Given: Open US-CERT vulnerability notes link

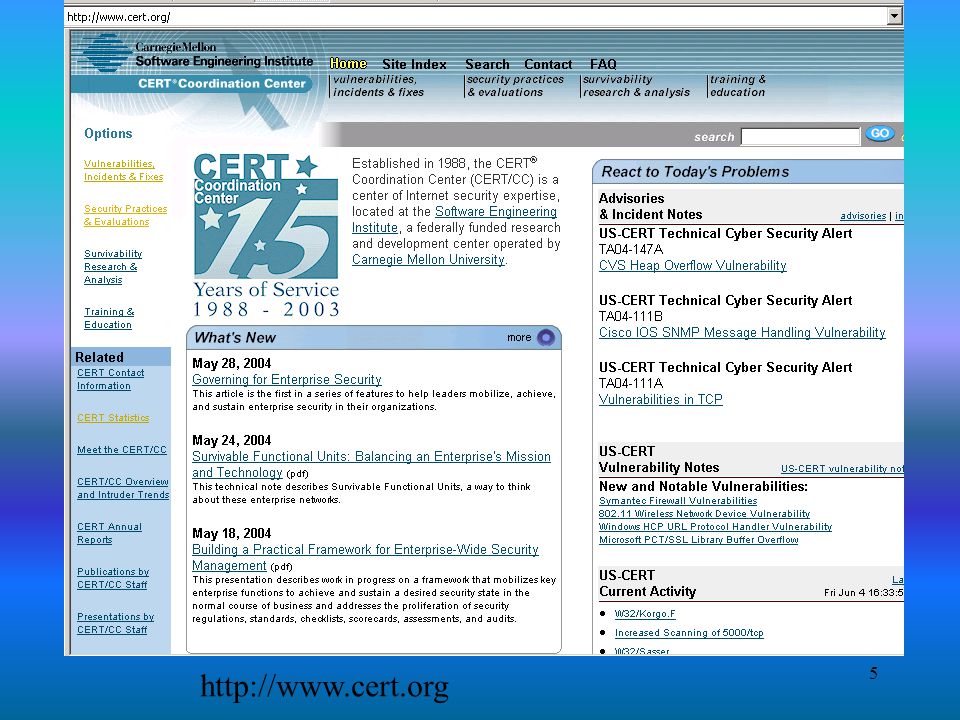Looking at the screenshot, I should [x=842, y=468].
